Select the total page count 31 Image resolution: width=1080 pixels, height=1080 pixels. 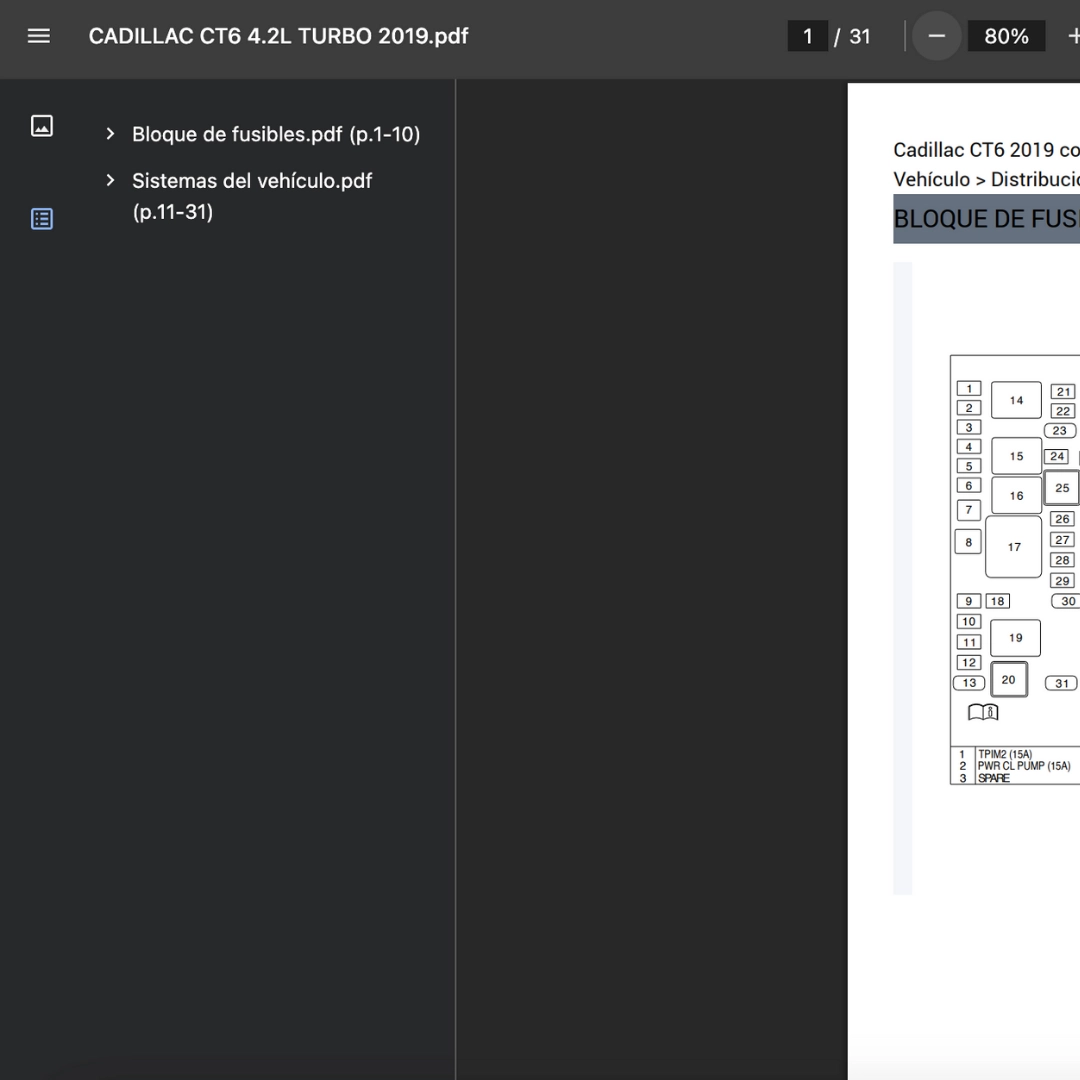coord(860,36)
